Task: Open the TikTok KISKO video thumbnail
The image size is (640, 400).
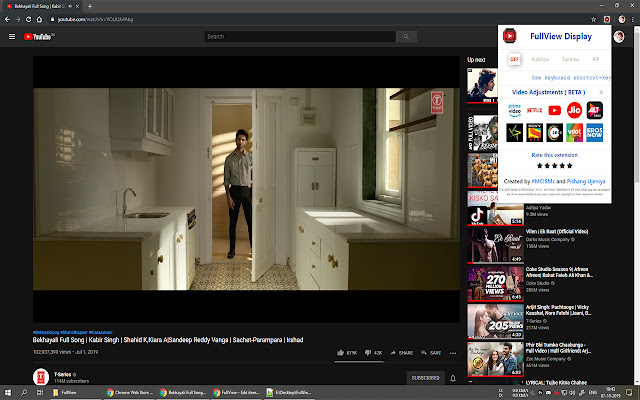Action: (x=496, y=208)
